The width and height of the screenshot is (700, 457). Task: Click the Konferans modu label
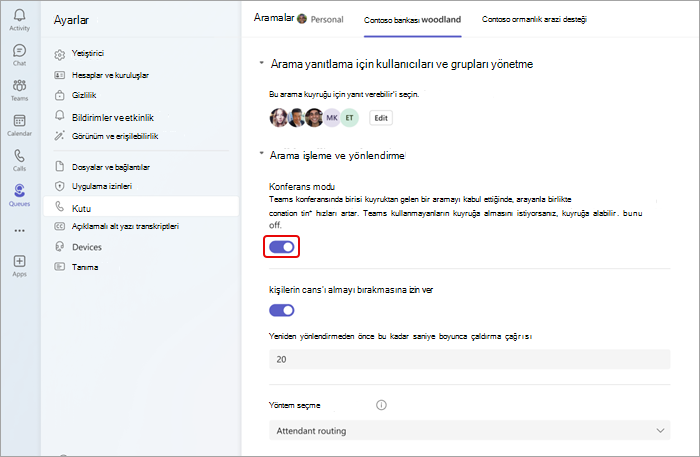click(x=302, y=187)
